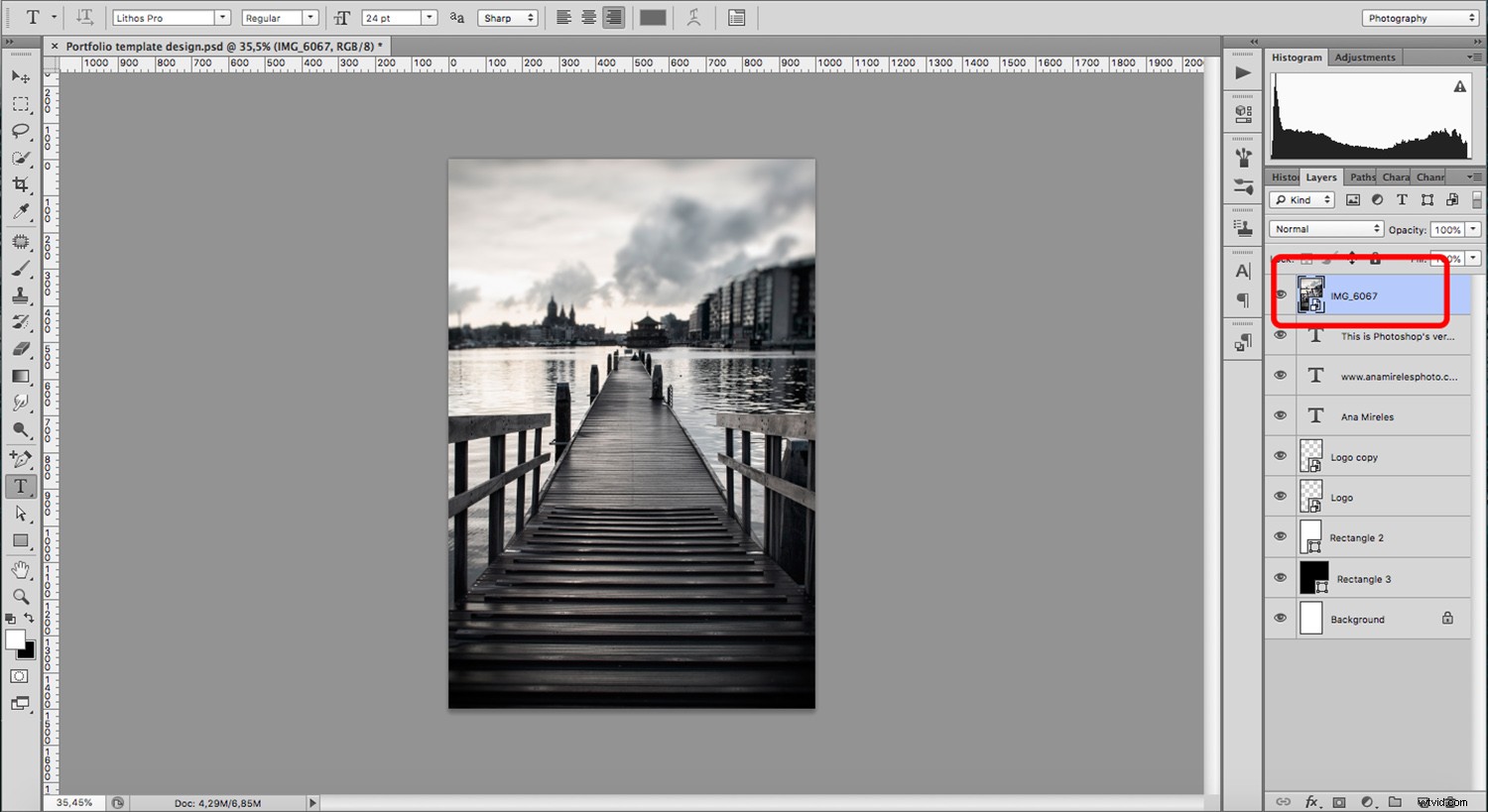Choose the Eraser tool

click(x=21, y=347)
